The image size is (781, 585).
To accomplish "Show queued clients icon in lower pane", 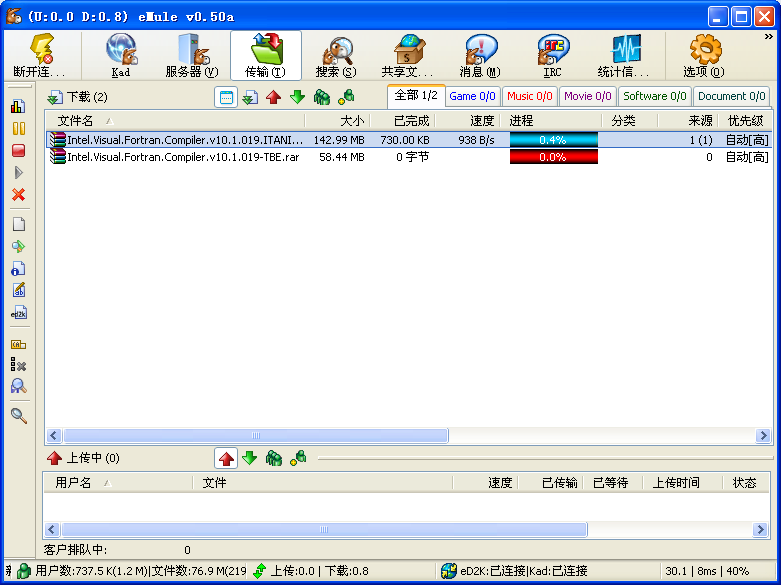I will 273,458.
